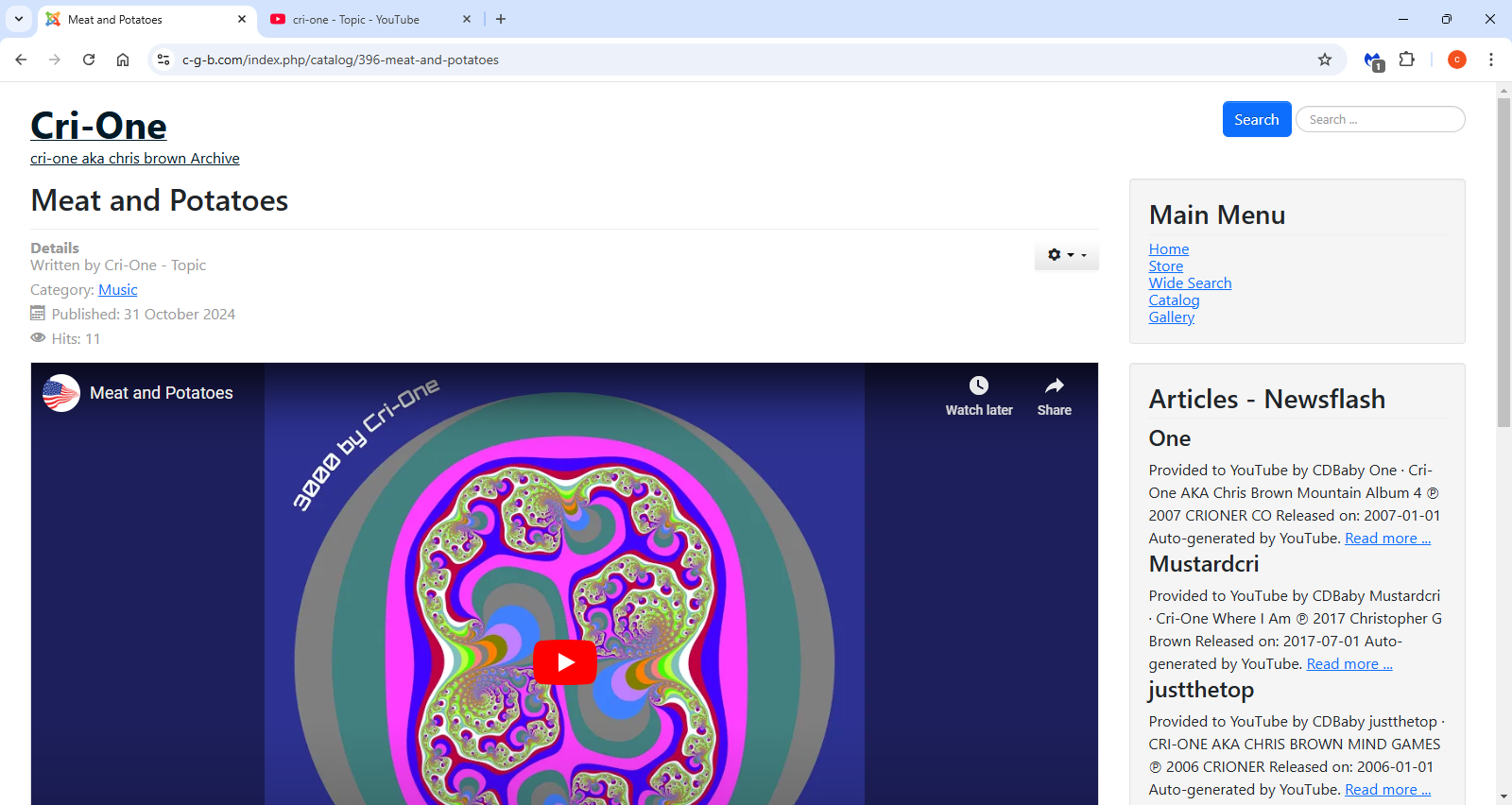
Task: Open the Chrome profile avatar
Action: [1457, 60]
